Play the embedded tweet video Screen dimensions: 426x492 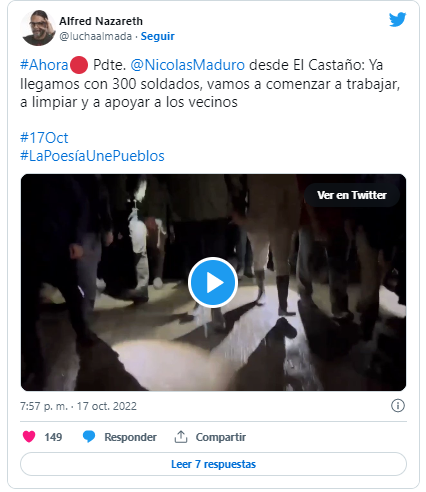pyautogui.click(x=213, y=282)
